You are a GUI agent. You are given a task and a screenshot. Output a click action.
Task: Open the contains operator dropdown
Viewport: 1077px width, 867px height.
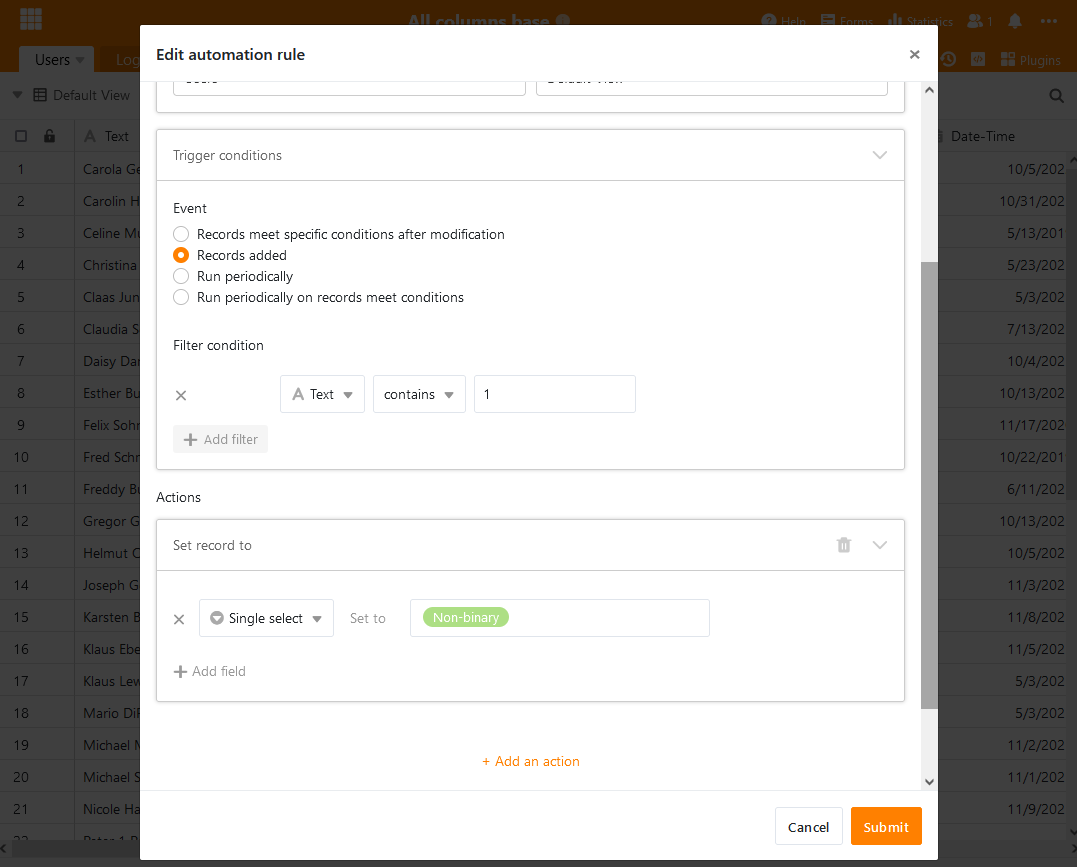click(419, 394)
